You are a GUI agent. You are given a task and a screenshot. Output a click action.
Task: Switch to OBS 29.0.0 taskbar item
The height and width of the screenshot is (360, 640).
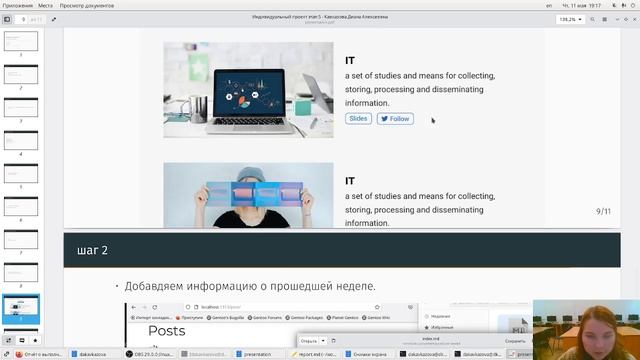[150, 354]
